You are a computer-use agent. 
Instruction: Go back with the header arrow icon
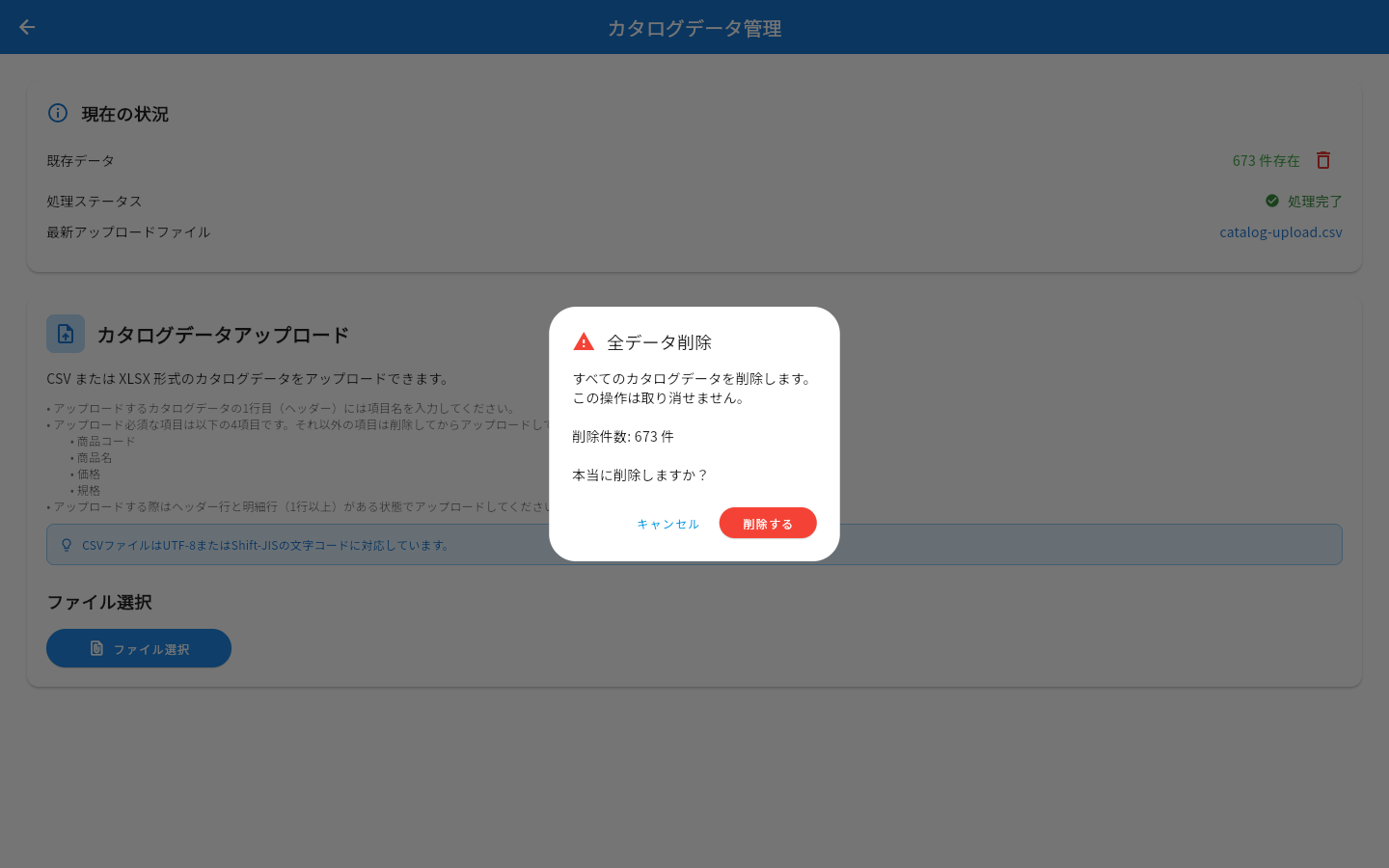tap(27, 27)
